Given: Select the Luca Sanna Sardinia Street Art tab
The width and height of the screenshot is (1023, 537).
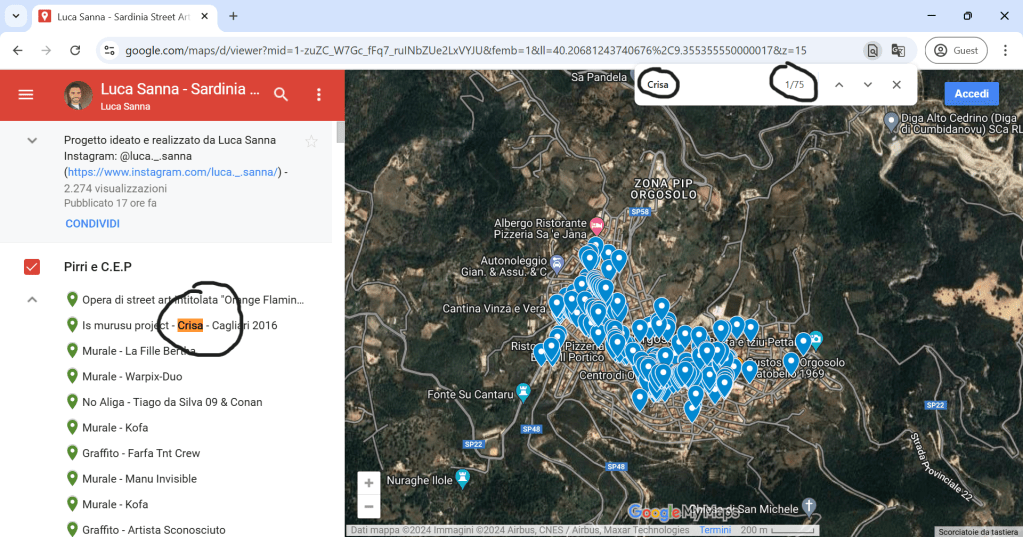Looking at the screenshot, I should pos(120,17).
